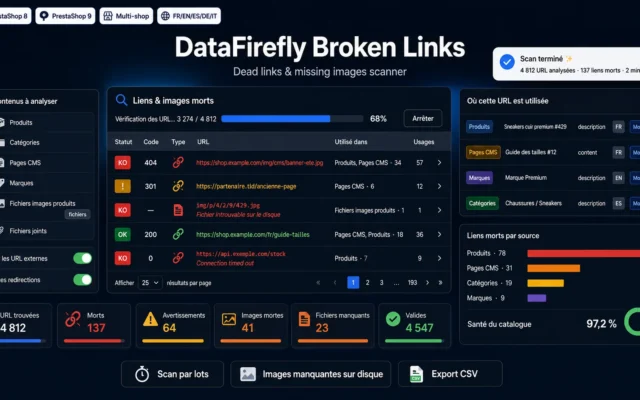Click the green checkmark on the Valides card
This screenshot has height=400, width=640.
(x=393, y=319)
